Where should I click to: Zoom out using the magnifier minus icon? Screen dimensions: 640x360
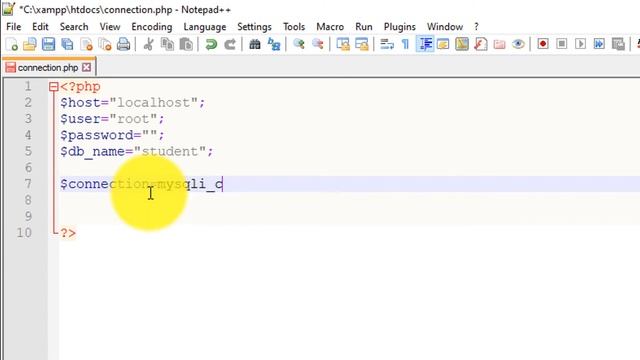318,44
